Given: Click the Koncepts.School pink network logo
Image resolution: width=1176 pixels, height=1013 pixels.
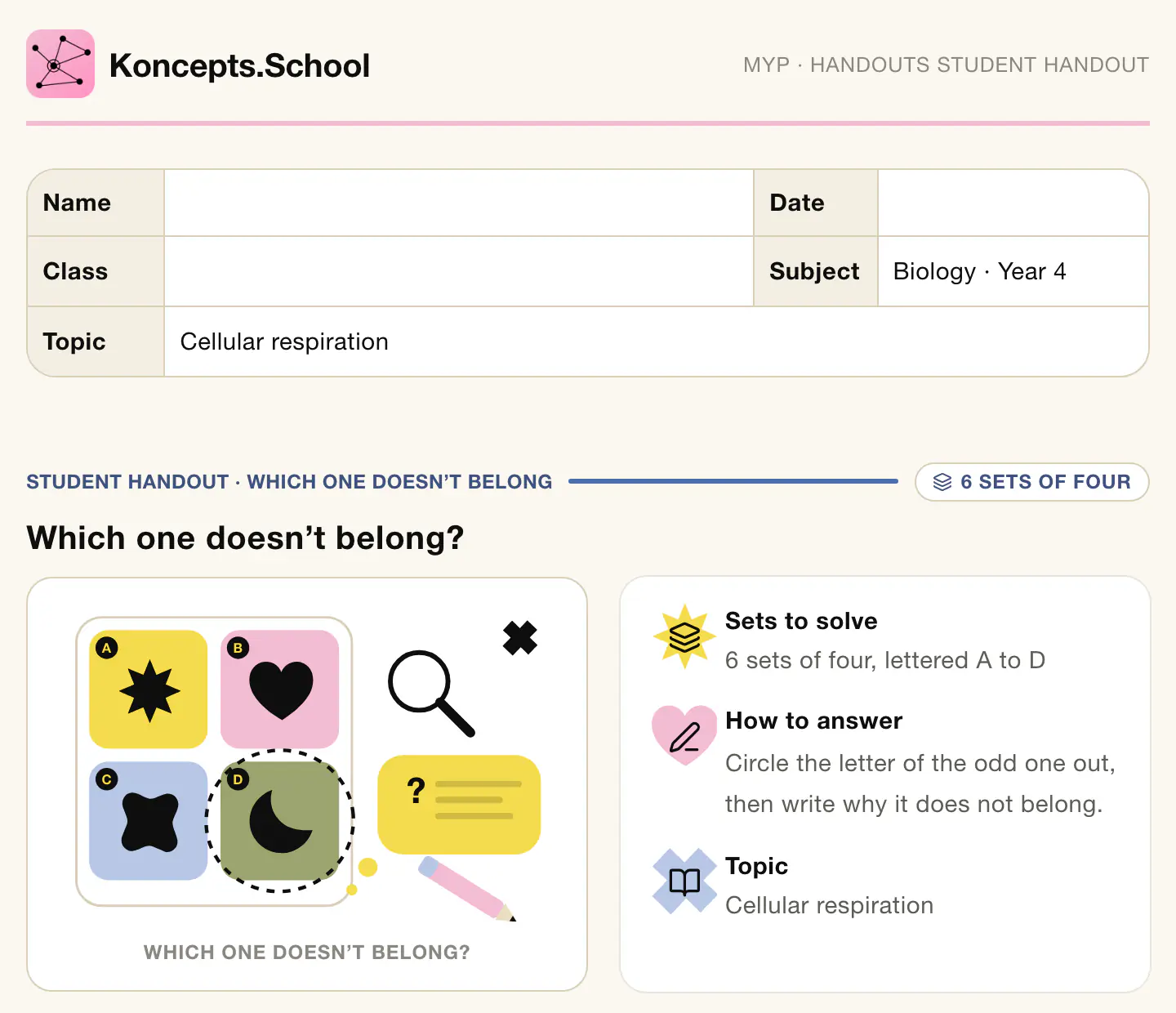Looking at the screenshot, I should (60, 64).
